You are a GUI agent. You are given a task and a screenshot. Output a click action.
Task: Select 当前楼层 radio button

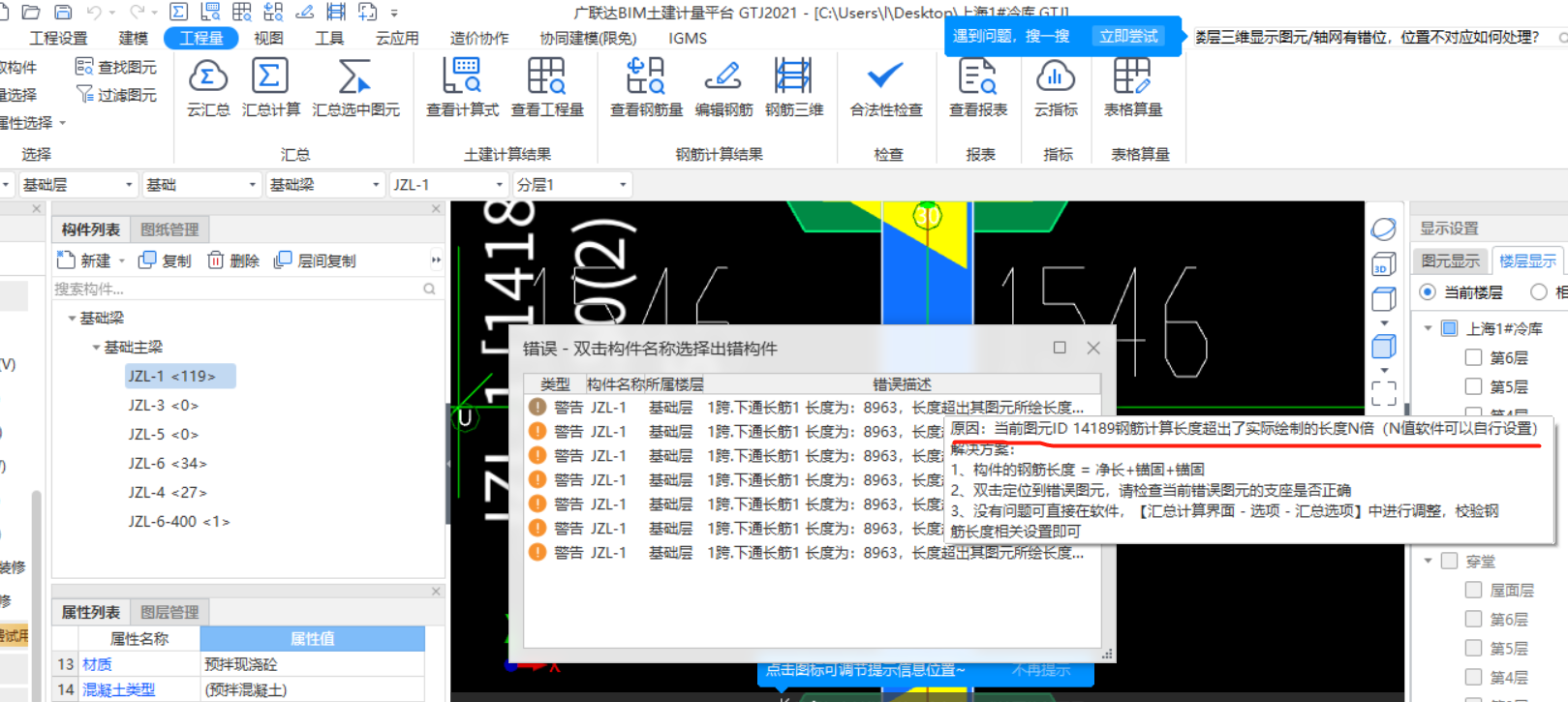point(1428,291)
